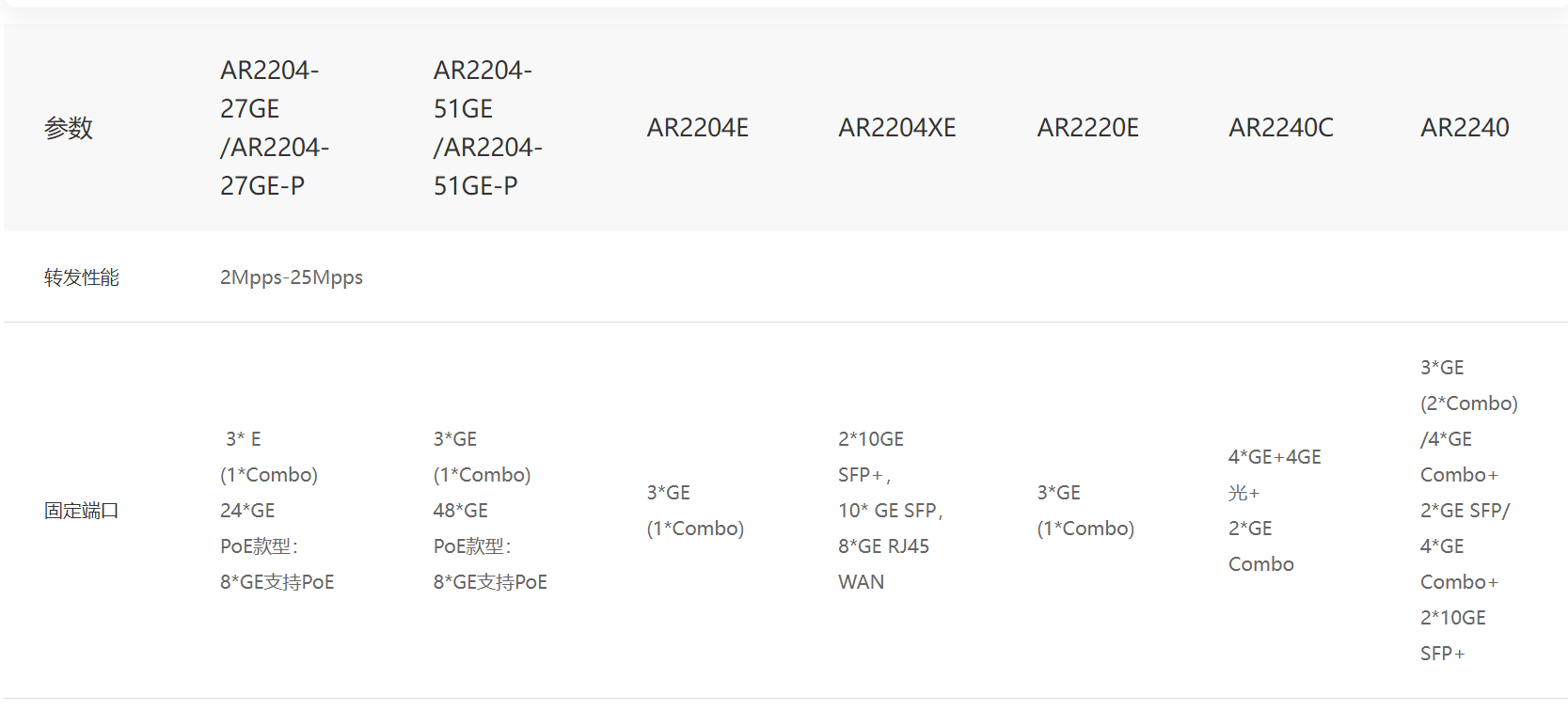Select the AR2204-27GE column header
This screenshot has height=711, width=1568.
point(275,128)
